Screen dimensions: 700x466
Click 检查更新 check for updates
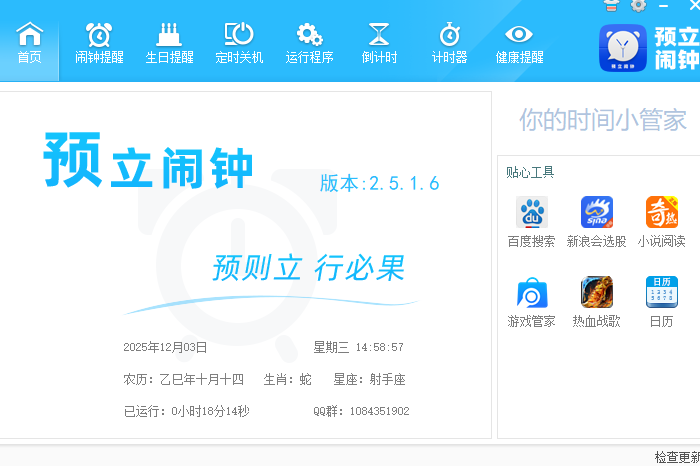[x=676, y=456]
